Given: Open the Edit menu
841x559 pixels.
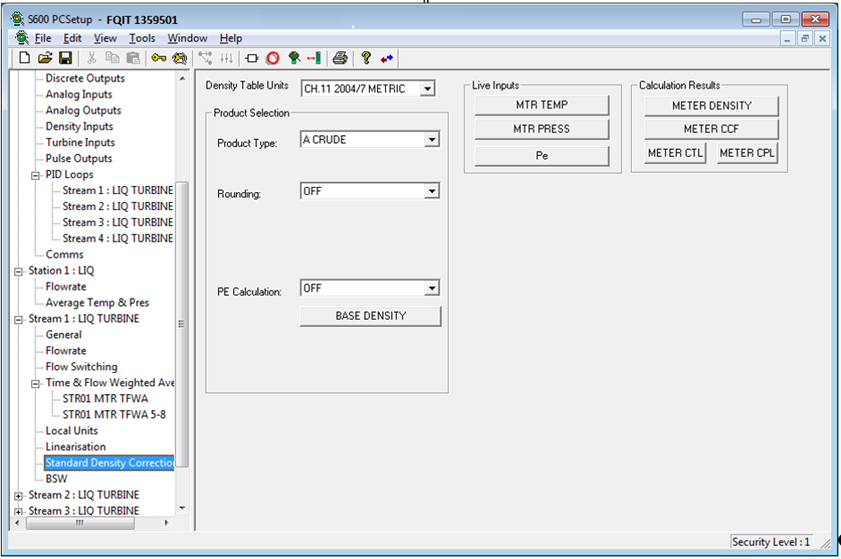Looking at the screenshot, I should [x=72, y=38].
